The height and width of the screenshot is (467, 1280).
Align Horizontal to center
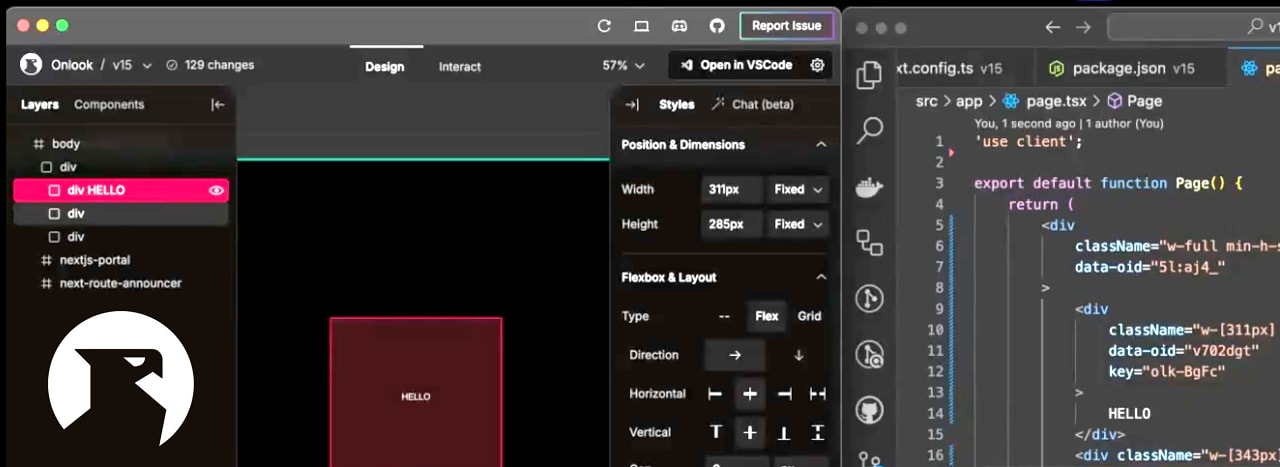click(750, 394)
